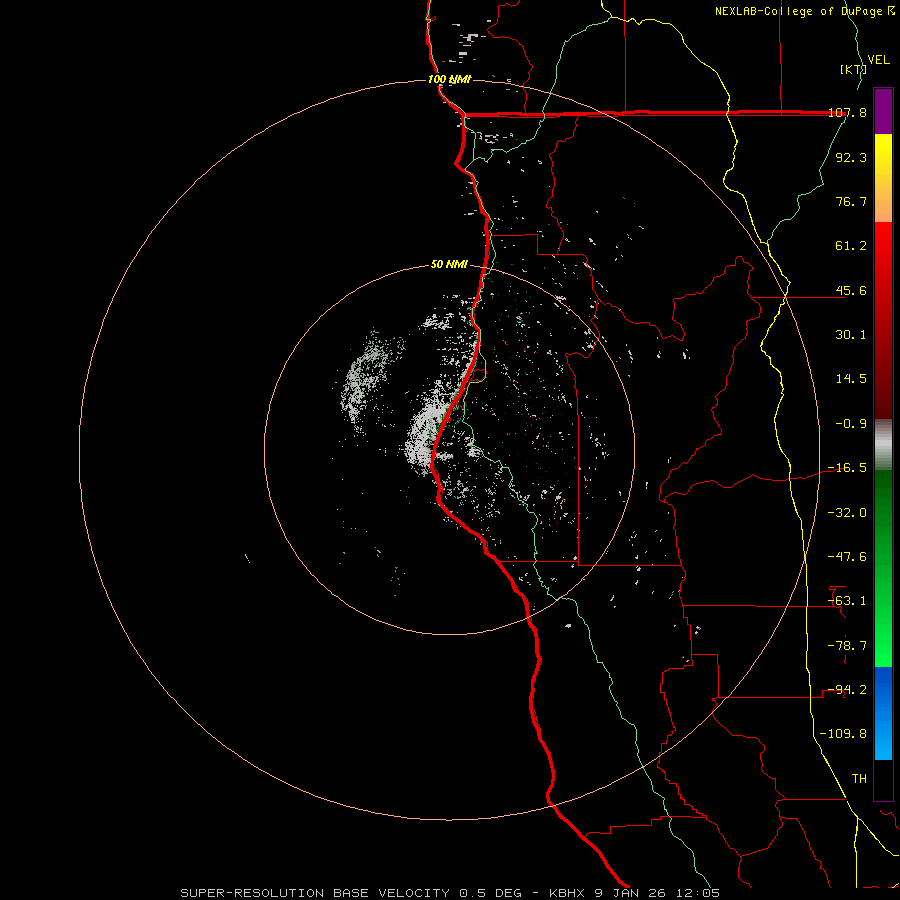Select the -32.0 legend value
Image resolution: width=900 pixels, height=900 pixels.
[847, 513]
